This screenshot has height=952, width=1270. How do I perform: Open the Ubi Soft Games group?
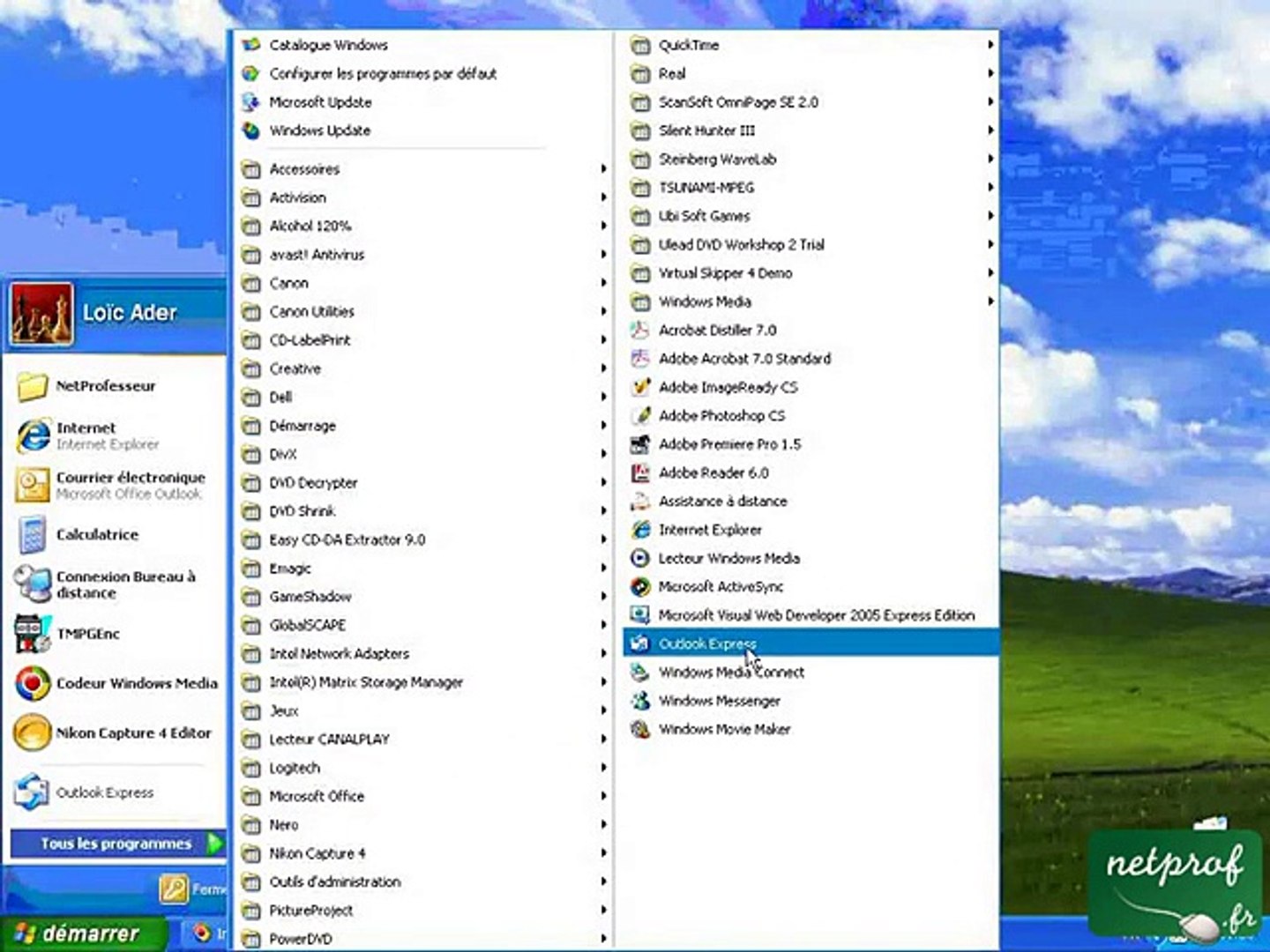[x=811, y=216]
